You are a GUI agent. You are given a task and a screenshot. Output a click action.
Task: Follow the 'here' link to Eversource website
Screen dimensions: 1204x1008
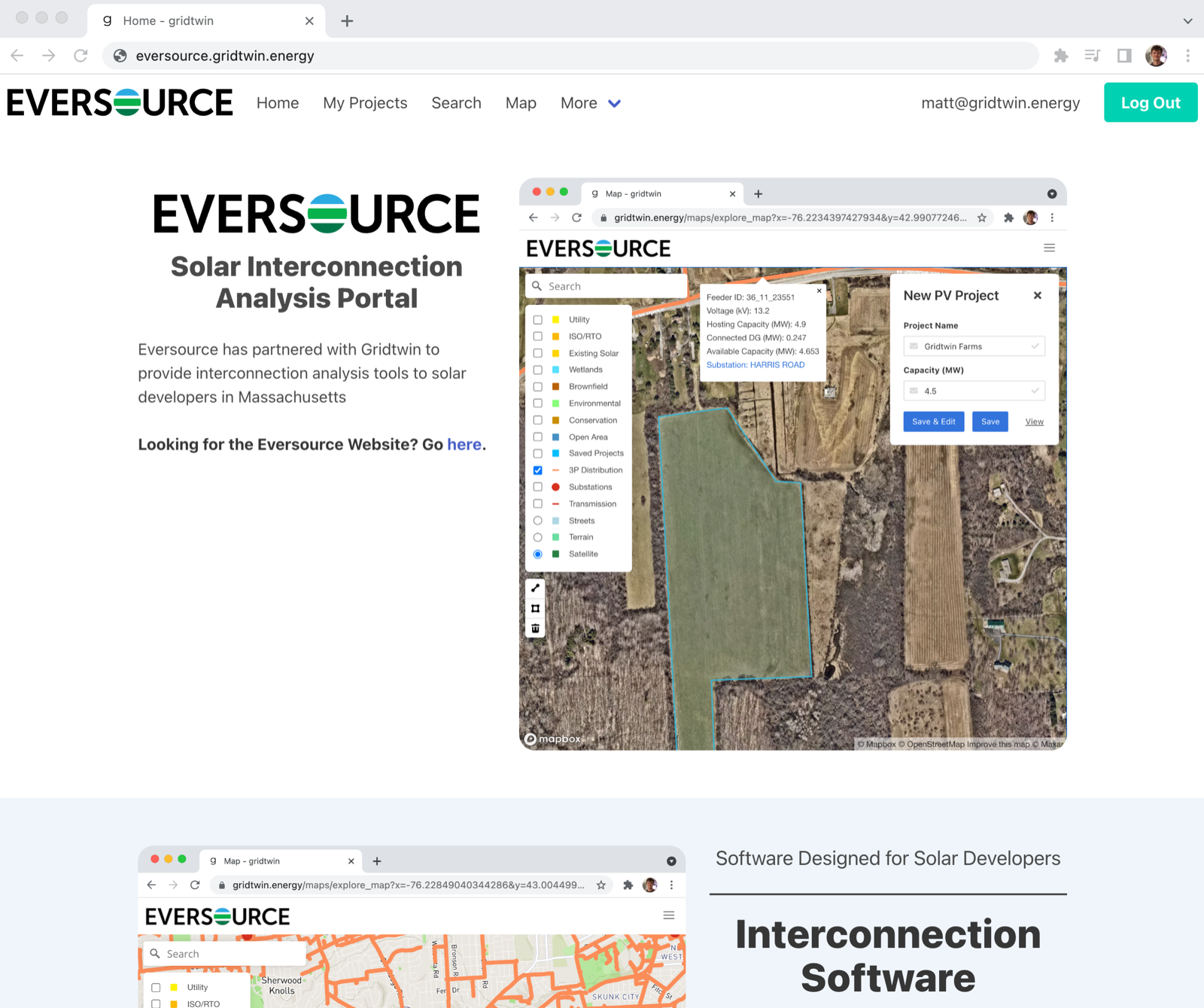[x=464, y=444]
